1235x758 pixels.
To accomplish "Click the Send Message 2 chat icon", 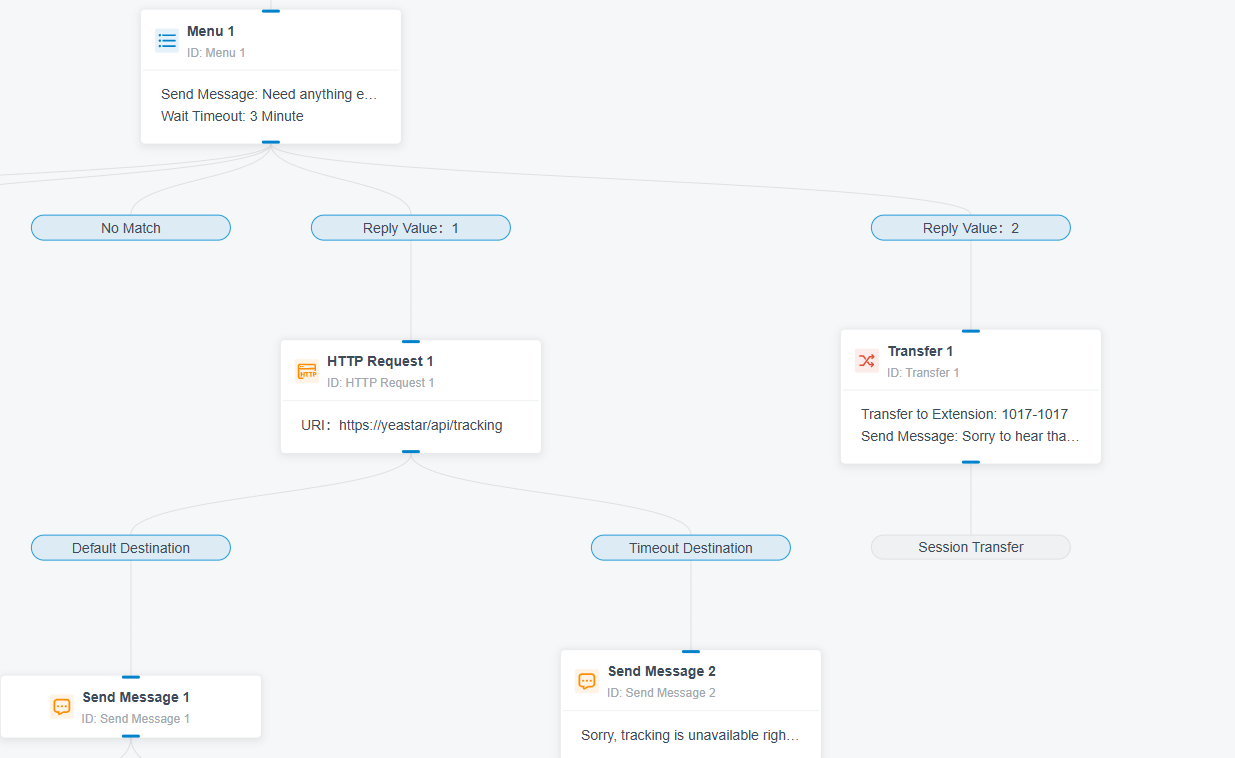I will [587, 681].
